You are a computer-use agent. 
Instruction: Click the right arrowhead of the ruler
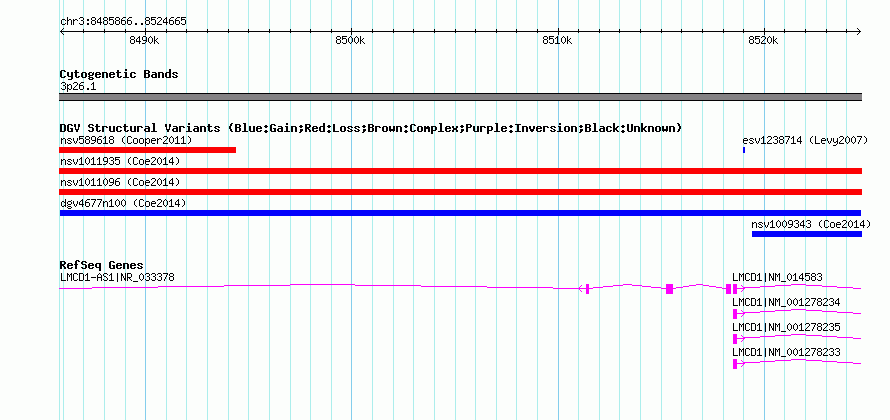point(859,31)
